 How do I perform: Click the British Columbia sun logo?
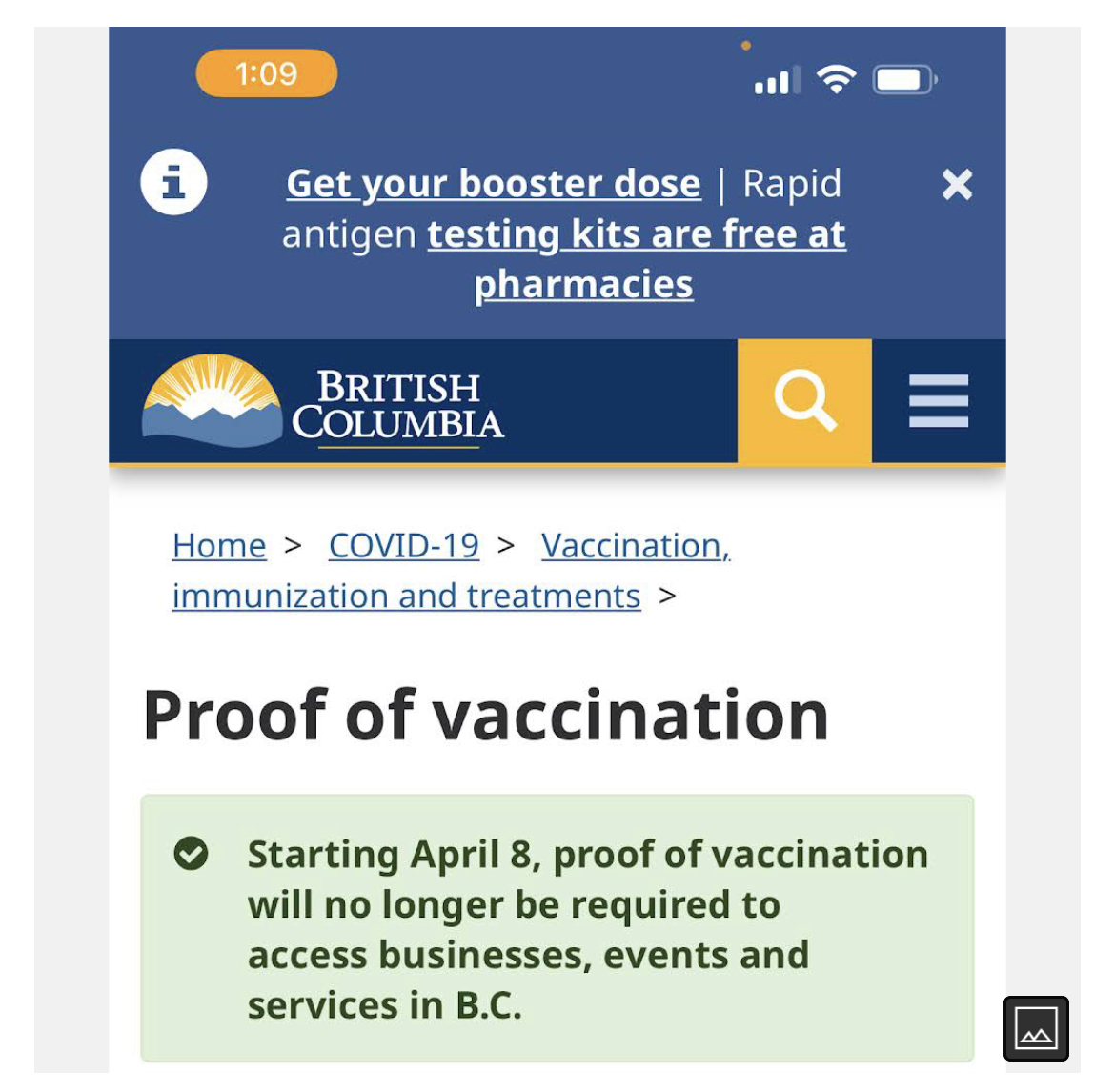pos(212,401)
